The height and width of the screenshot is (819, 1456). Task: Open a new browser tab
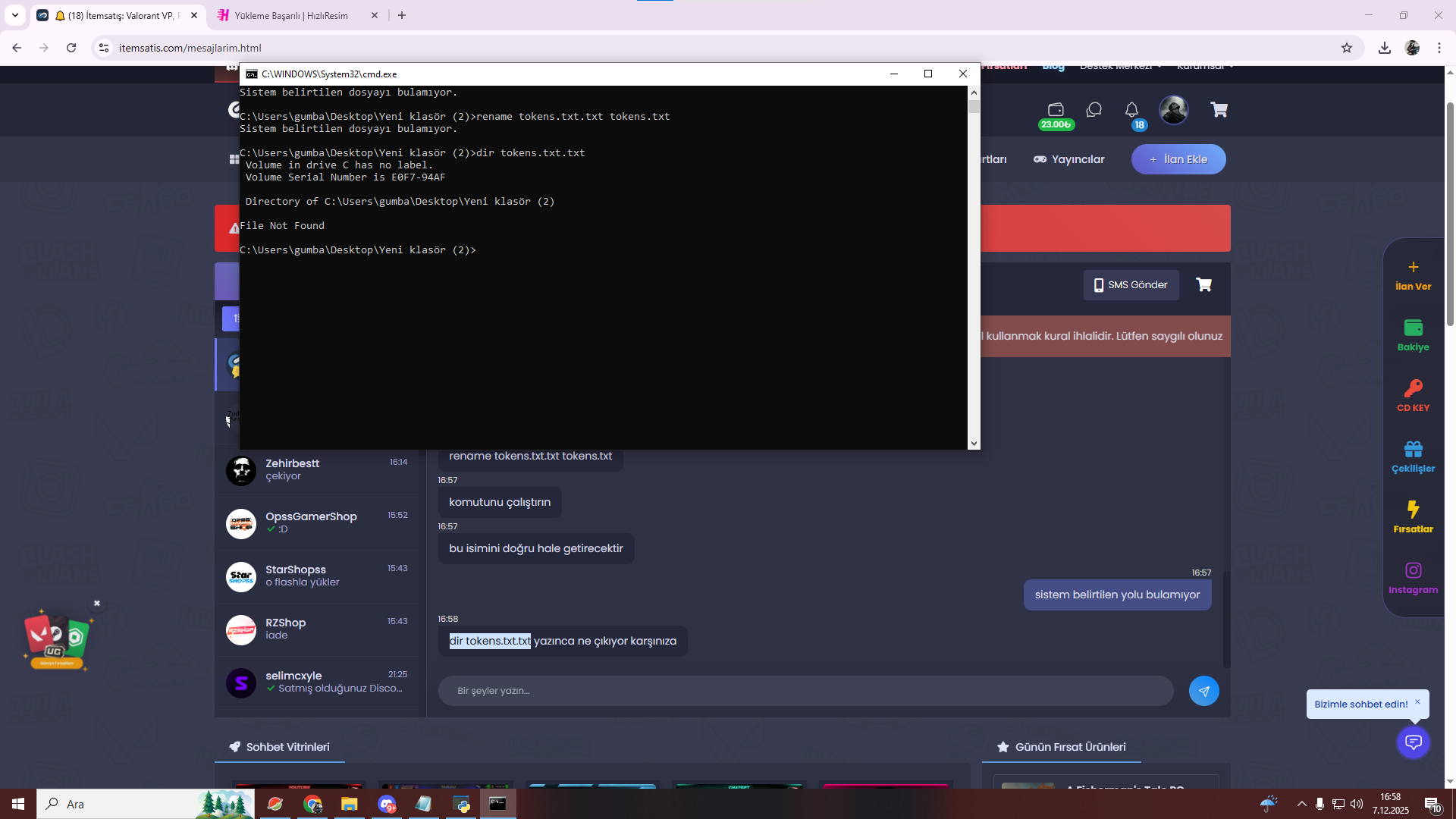pyautogui.click(x=402, y=15)
